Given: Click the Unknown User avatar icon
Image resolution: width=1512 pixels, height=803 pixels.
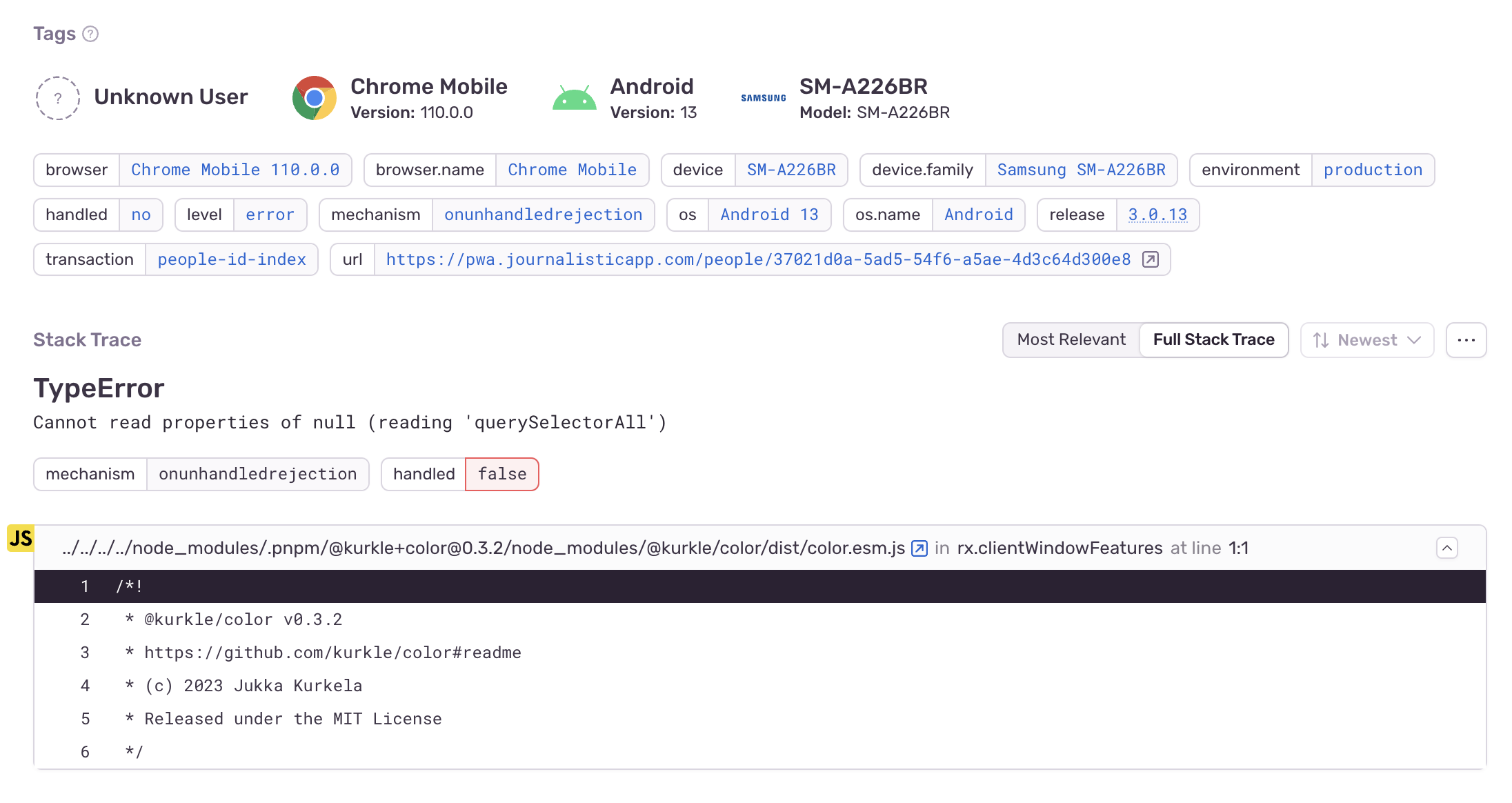Looking at the screenshot, I should 58,98.
